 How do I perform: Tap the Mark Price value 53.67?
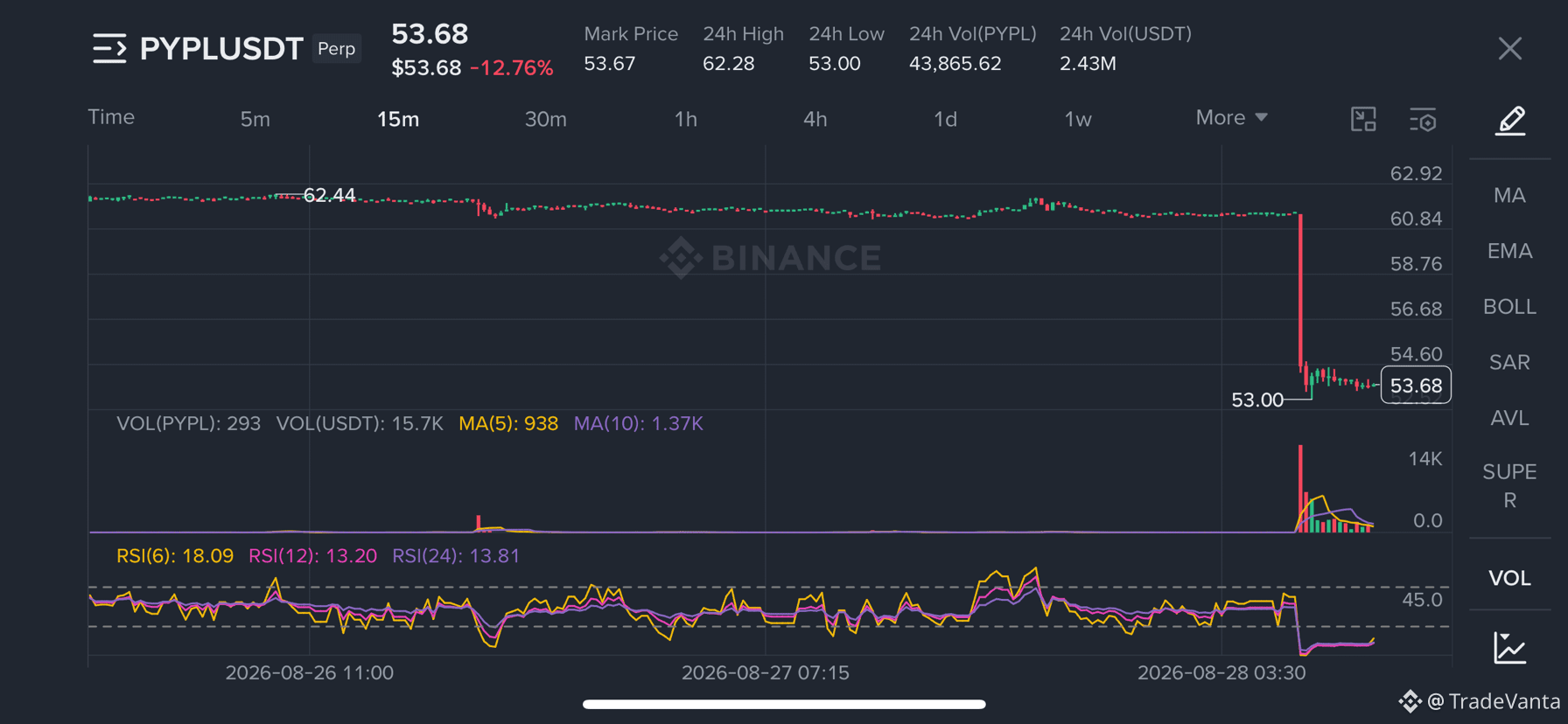point(610,64)
